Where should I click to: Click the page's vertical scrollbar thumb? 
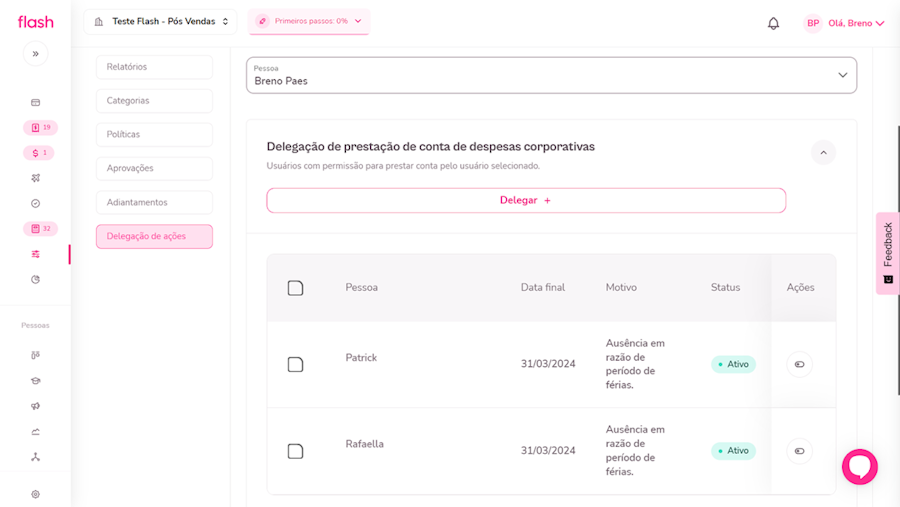click(898, 260)
